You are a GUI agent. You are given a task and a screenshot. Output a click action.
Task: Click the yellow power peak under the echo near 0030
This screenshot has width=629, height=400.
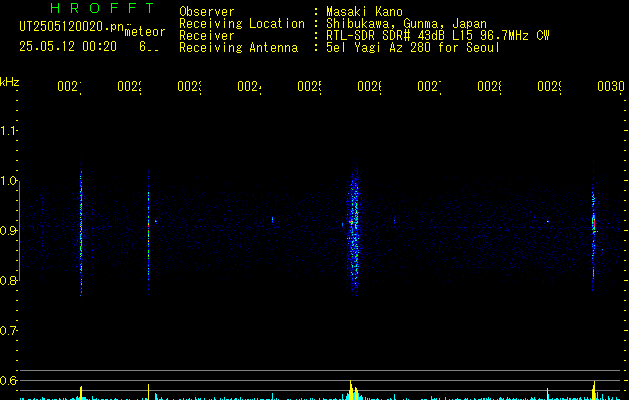point(594,390)
